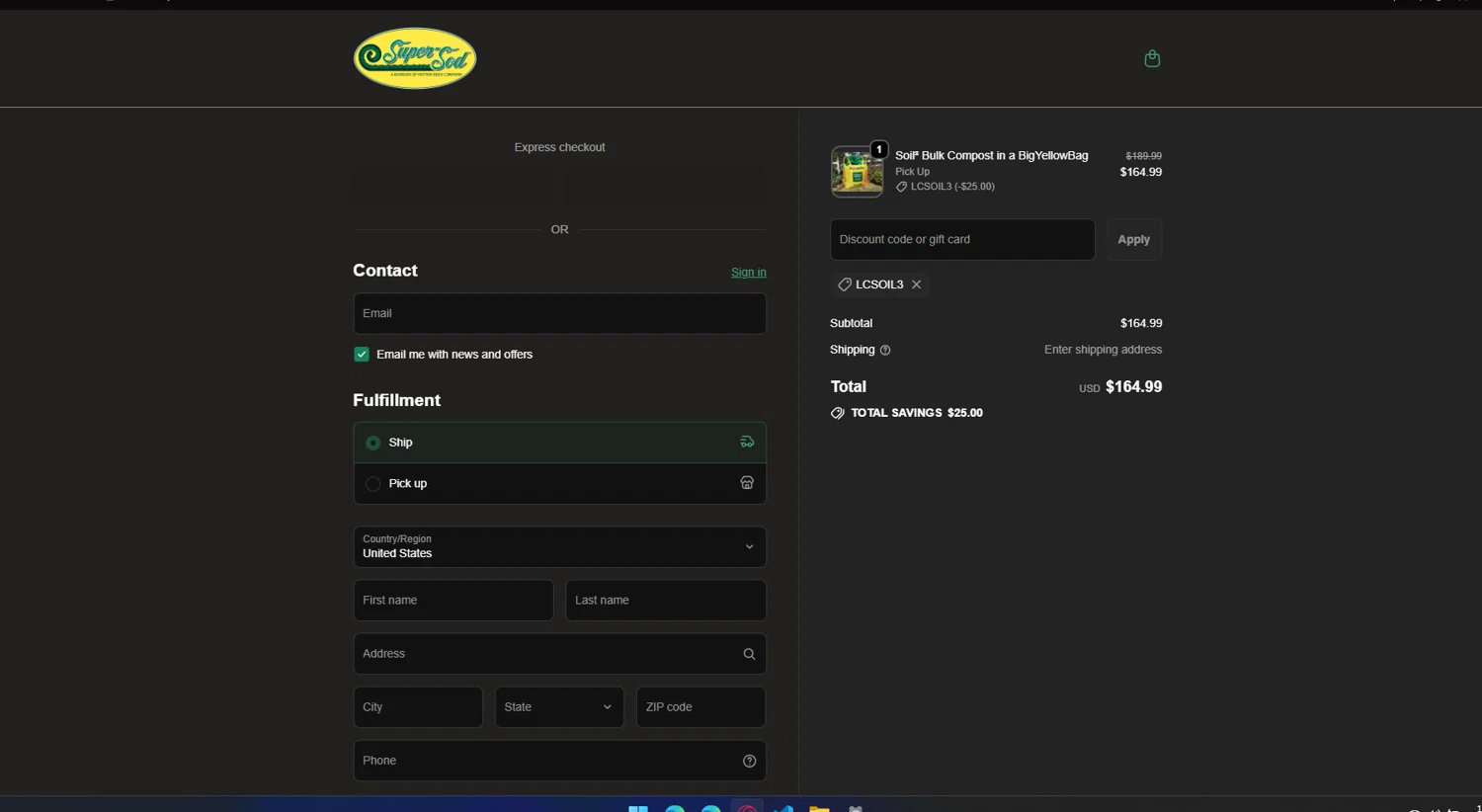This screenshot has height=812, width=1482.
Task: Click the Soil³ Bulk Compost product title
Action: point(991,155)
